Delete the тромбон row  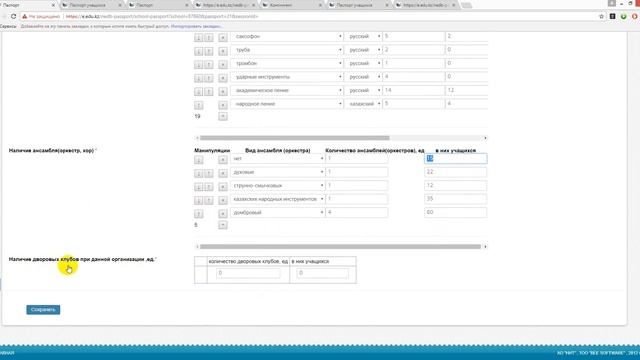tap(222, 64)
